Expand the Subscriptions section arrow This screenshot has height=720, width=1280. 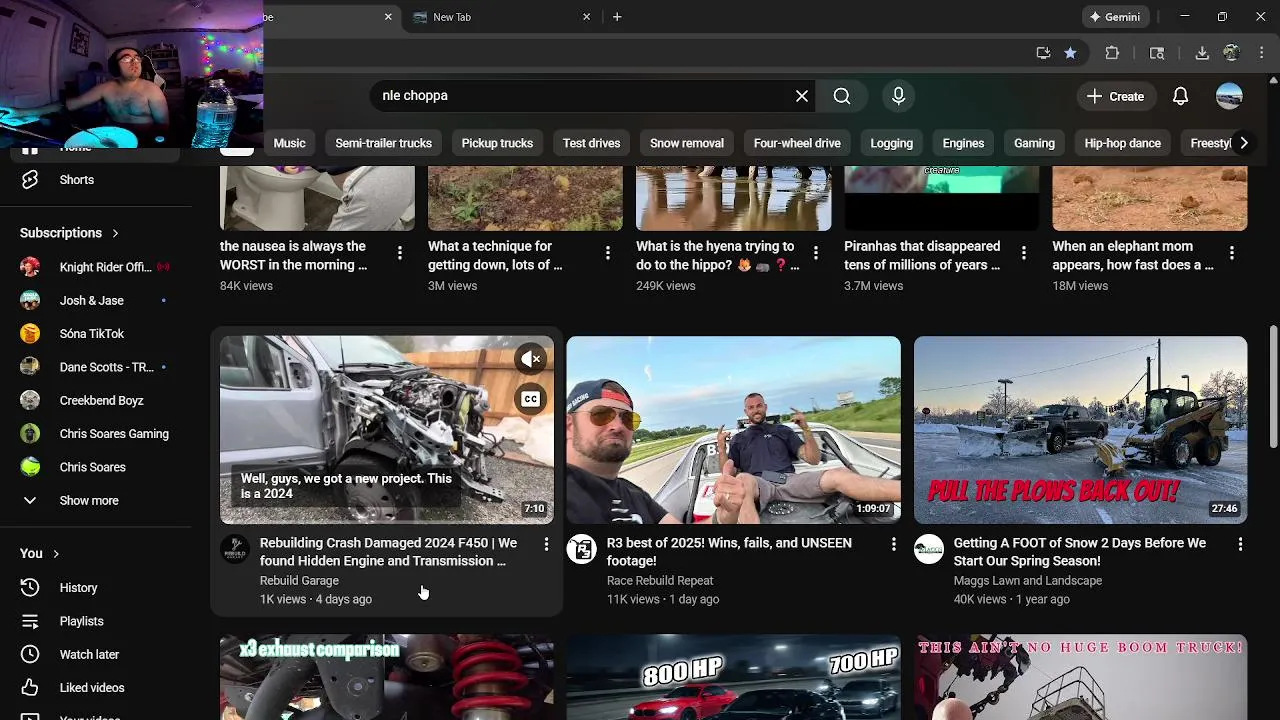pos(115,233)
